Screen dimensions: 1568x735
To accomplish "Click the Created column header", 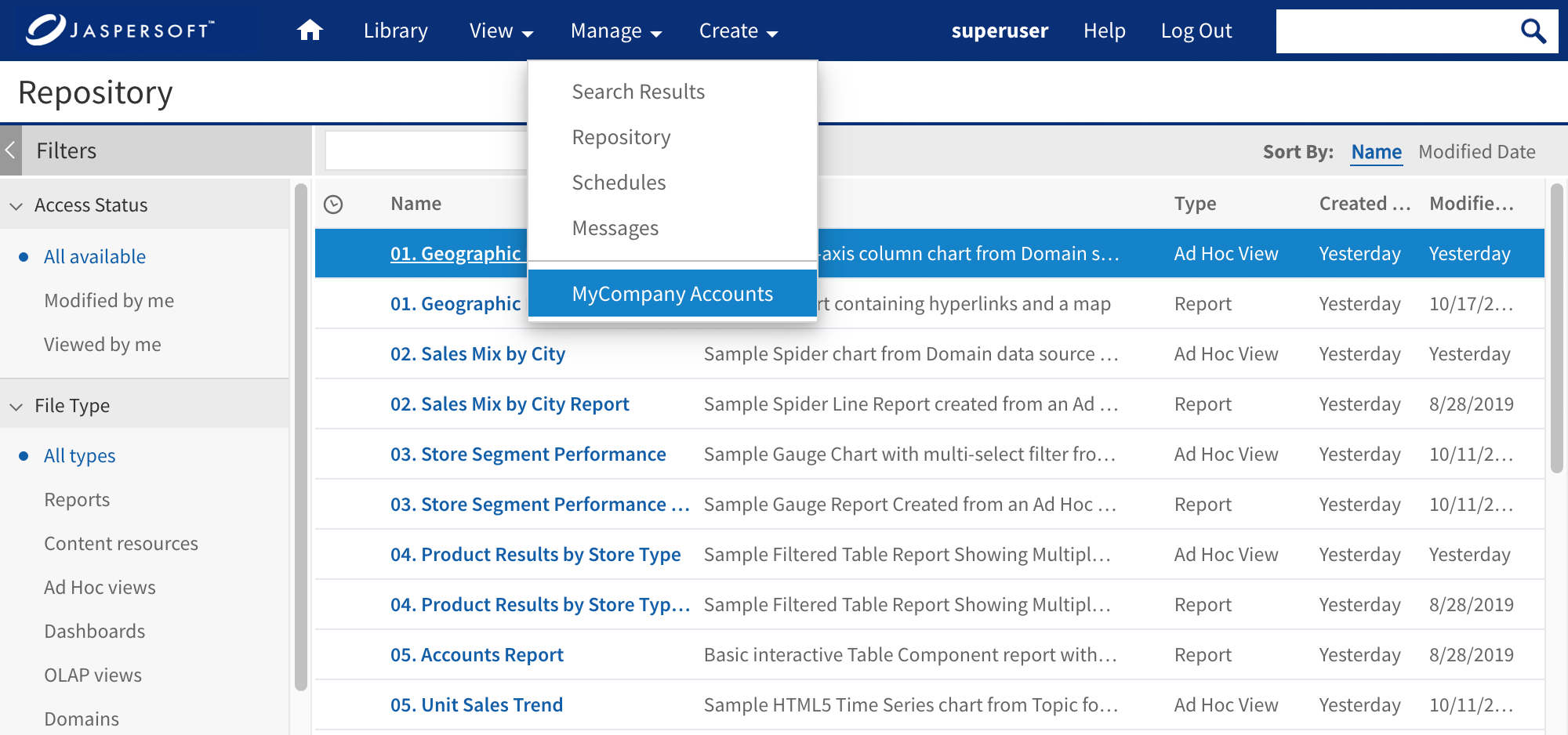I will tap(1365, 204).
